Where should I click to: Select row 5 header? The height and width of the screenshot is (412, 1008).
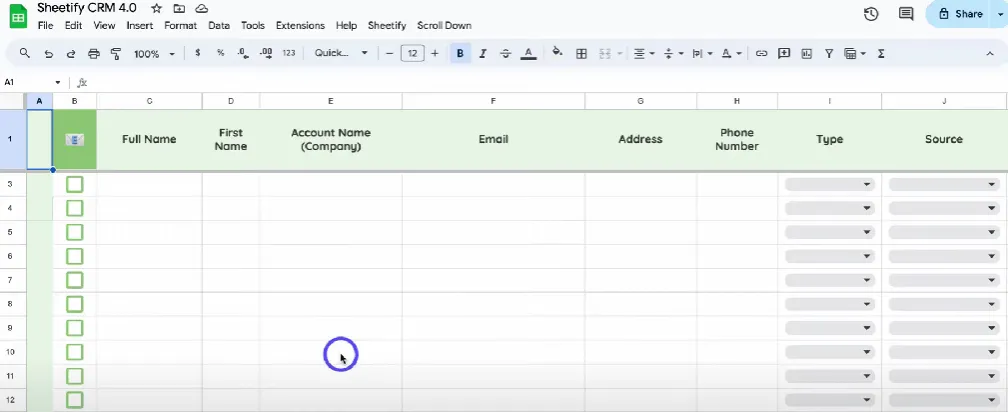click(x=12, y=232)
